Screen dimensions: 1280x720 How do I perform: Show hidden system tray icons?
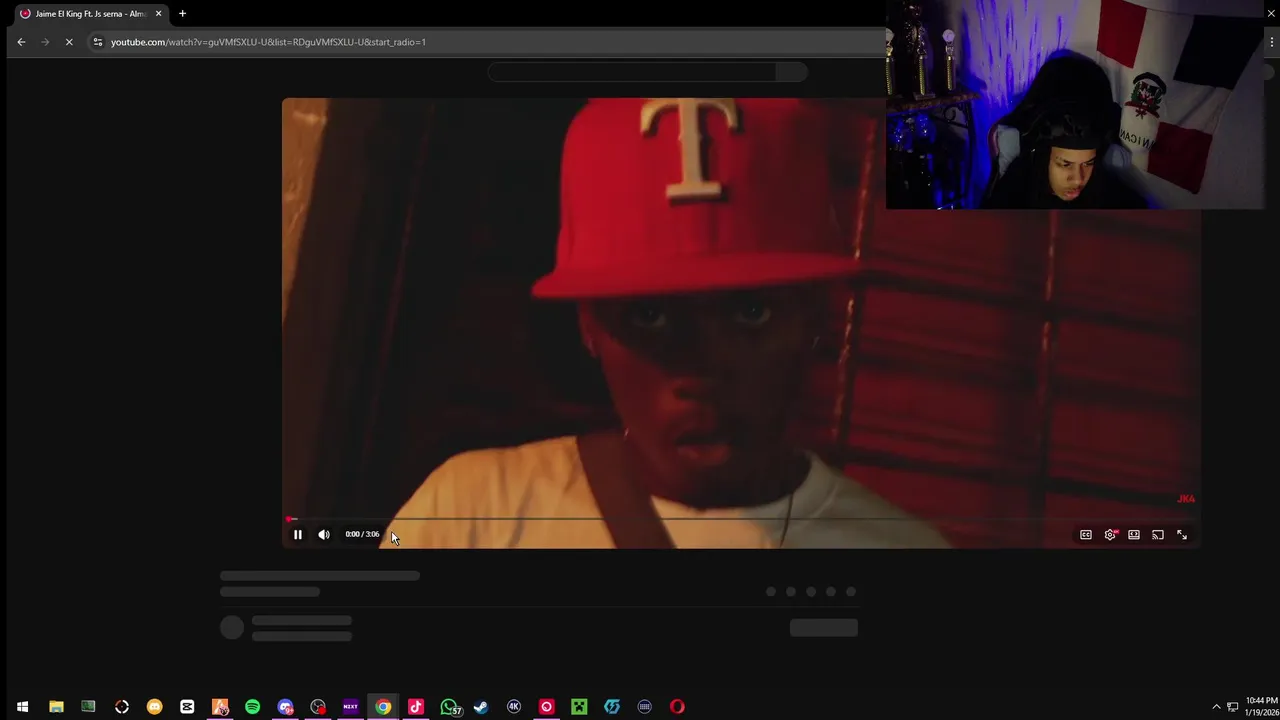[1216, 707]
